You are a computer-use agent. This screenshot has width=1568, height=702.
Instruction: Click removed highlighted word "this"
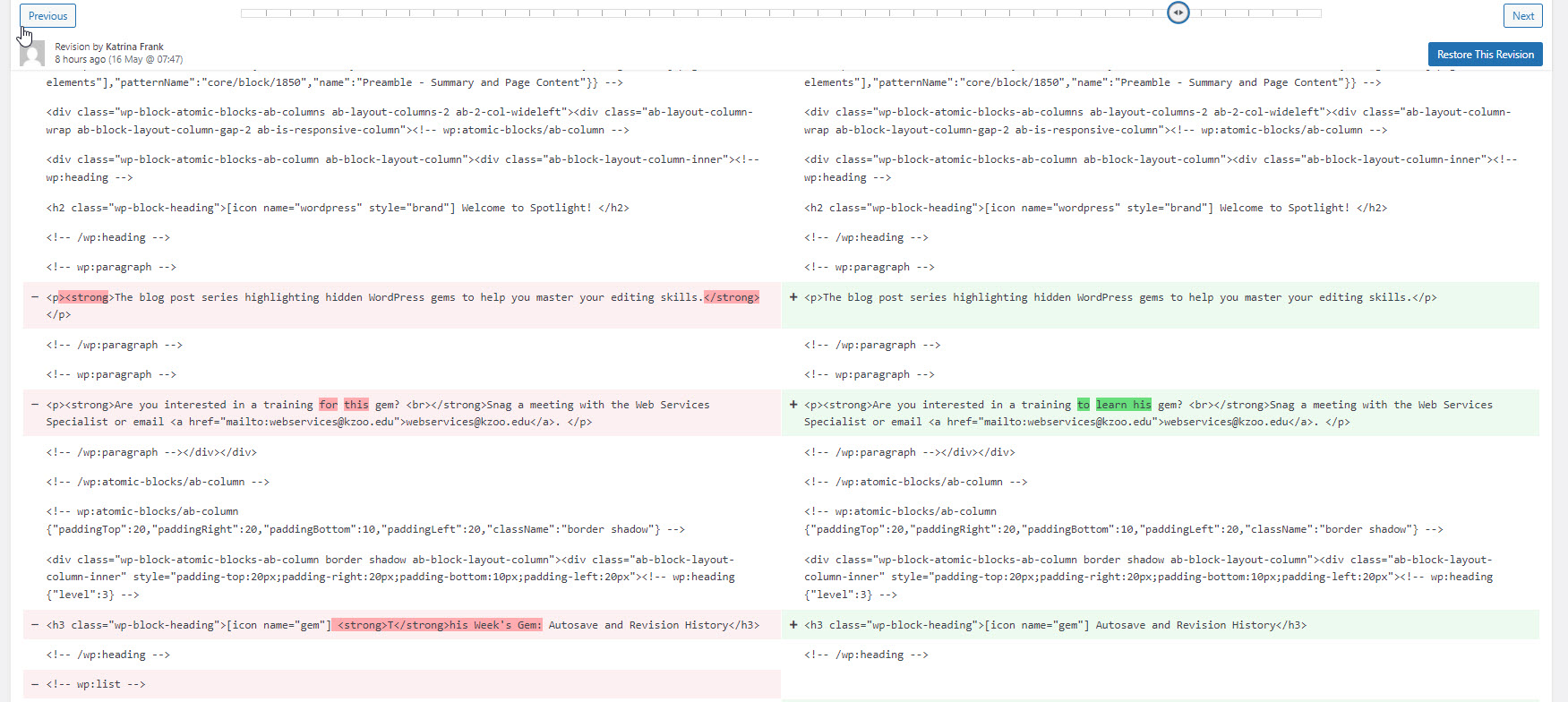[356, 405]
